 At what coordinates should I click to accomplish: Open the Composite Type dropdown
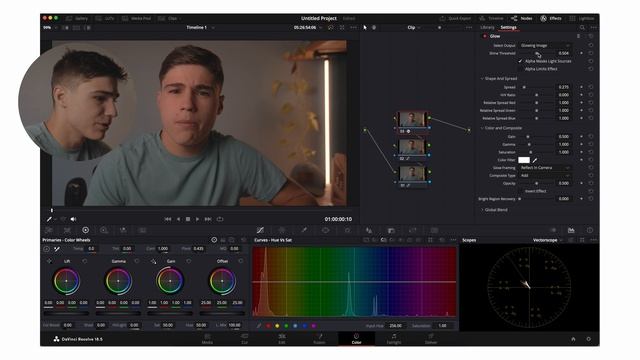point(545,175)
